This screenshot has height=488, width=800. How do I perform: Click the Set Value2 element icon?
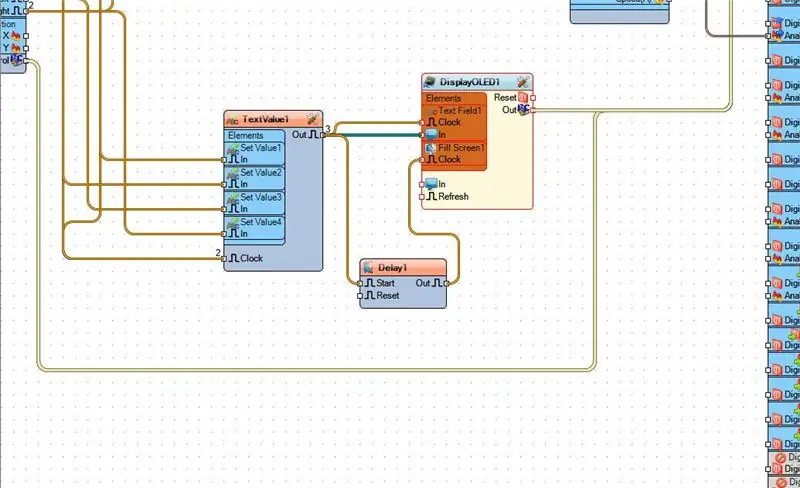pyautogui.click(x=233, y=174)
